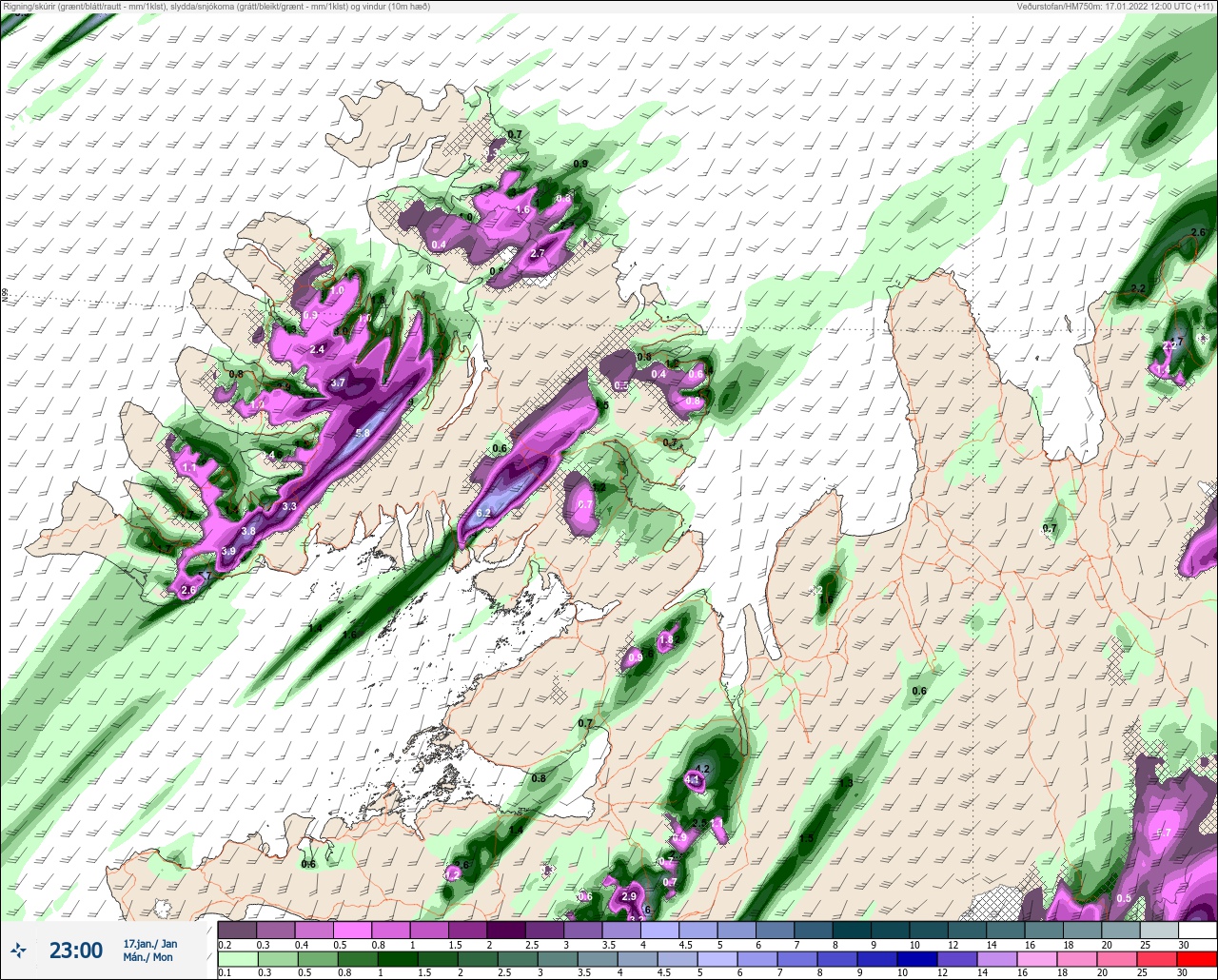Click the 3.3 precipitation value on map
Screen dimensions: 1218x980
(x=290, y=506)
